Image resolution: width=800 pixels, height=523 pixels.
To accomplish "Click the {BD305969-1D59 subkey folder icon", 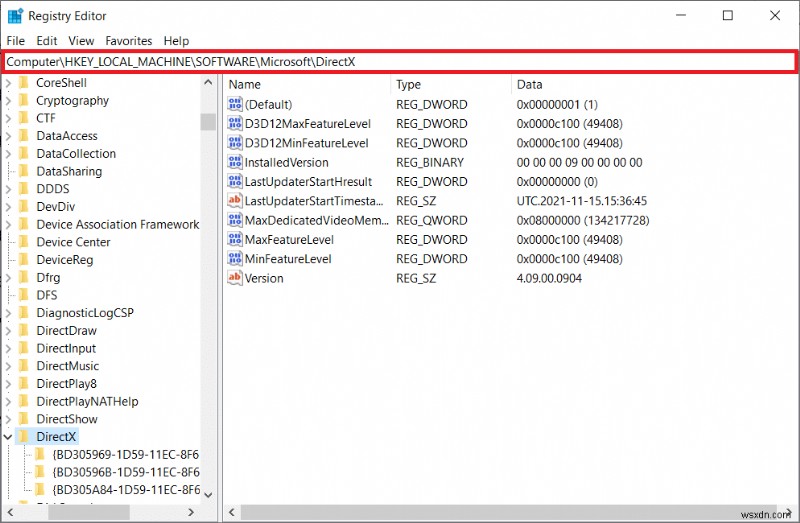I will (40, 454).
